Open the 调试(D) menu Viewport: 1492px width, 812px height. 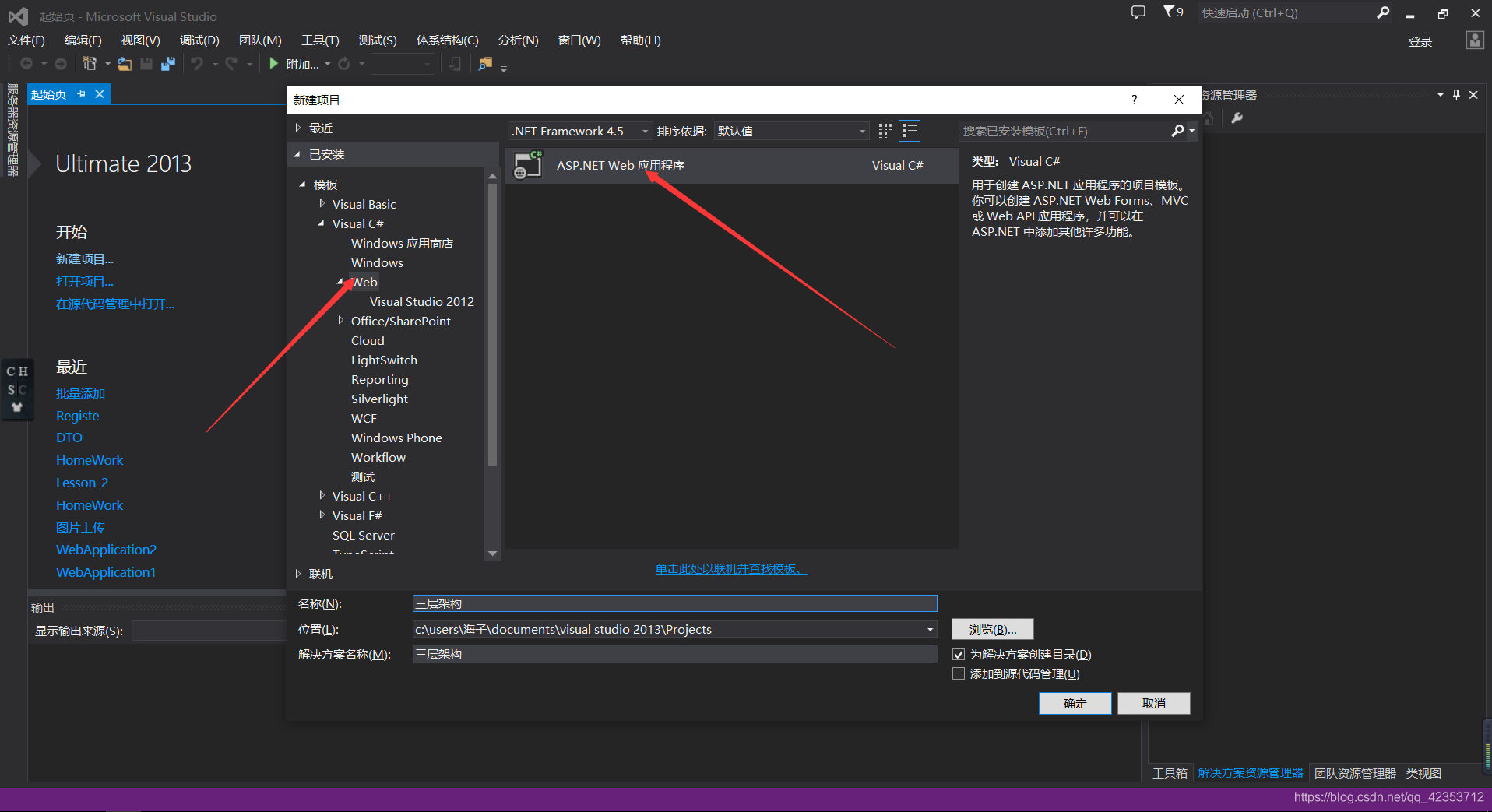coord(199,40)
